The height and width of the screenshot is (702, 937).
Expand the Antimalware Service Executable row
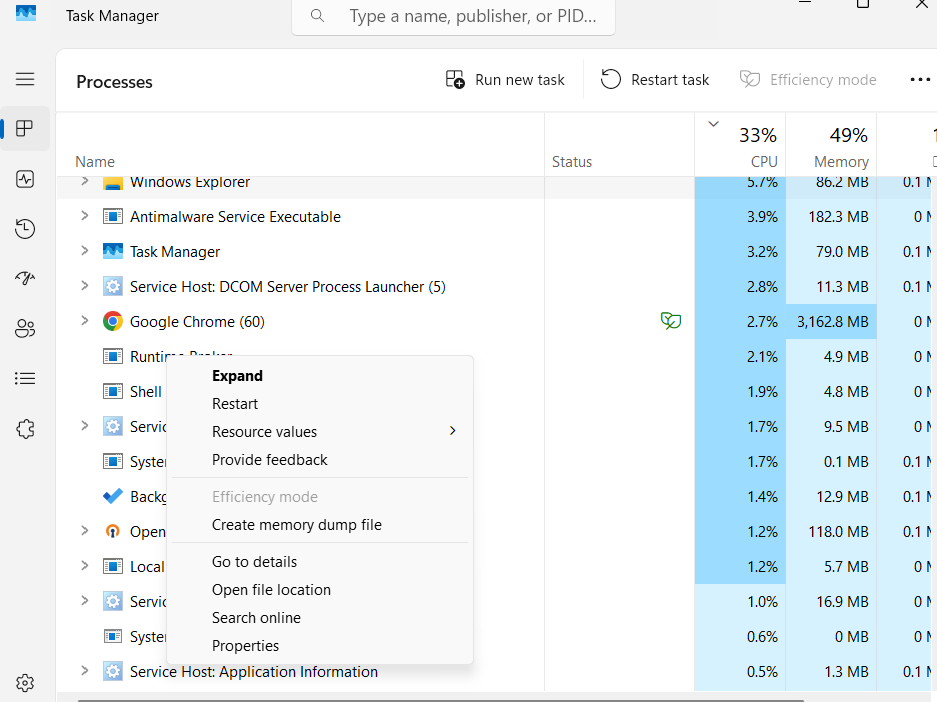[x=84, y=216]
